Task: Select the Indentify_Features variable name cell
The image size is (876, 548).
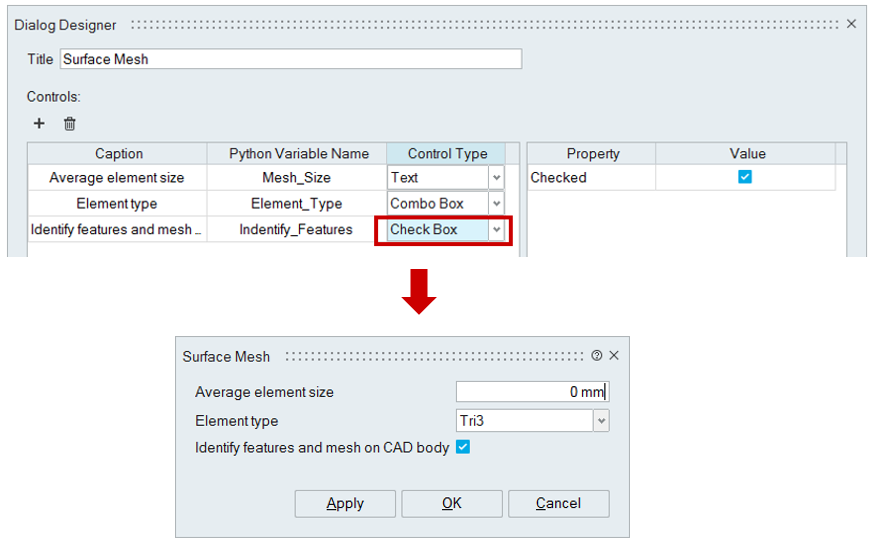Action: (296, 230)
